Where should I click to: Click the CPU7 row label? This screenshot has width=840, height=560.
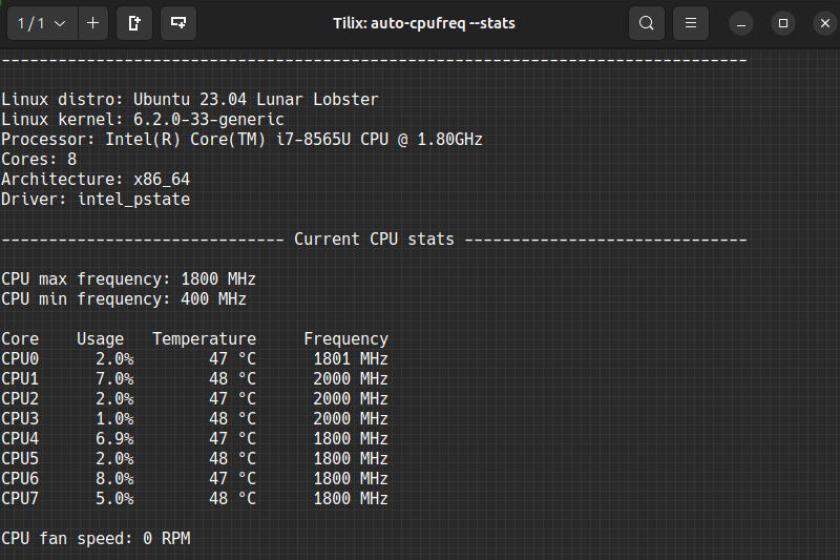click(x=20, y=498)
